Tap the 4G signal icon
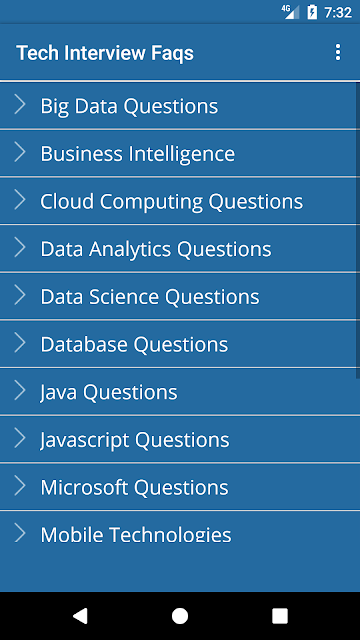This screenshot has width=360, height=640. [290, 12]
